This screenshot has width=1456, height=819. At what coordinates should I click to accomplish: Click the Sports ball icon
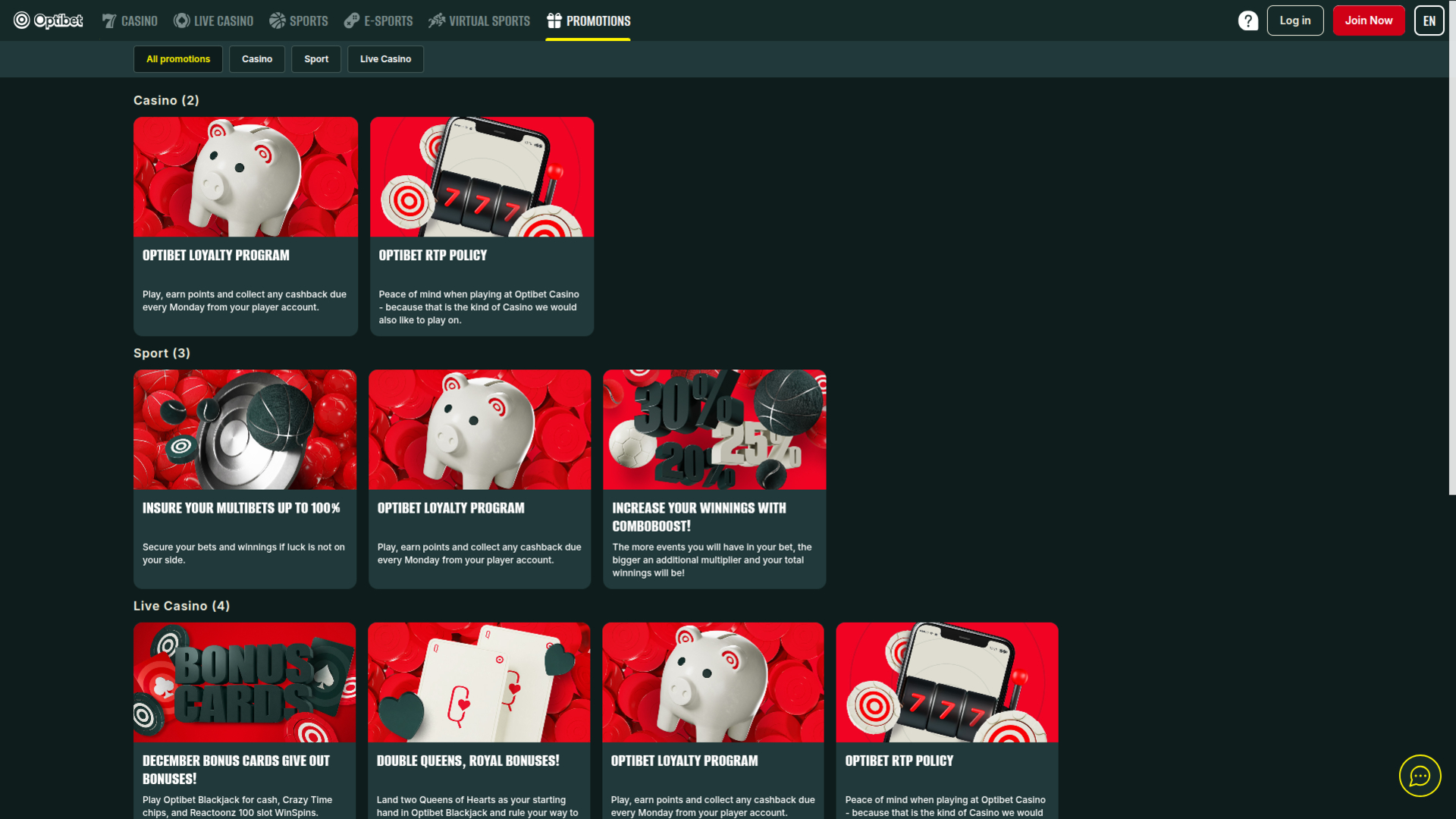278,20
